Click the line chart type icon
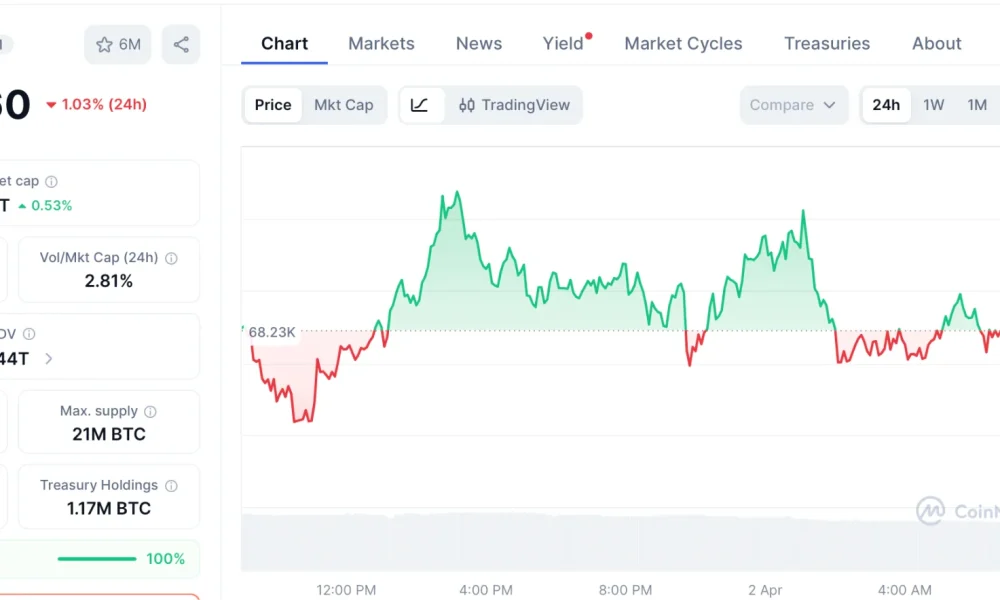 (x=421, y=104)
